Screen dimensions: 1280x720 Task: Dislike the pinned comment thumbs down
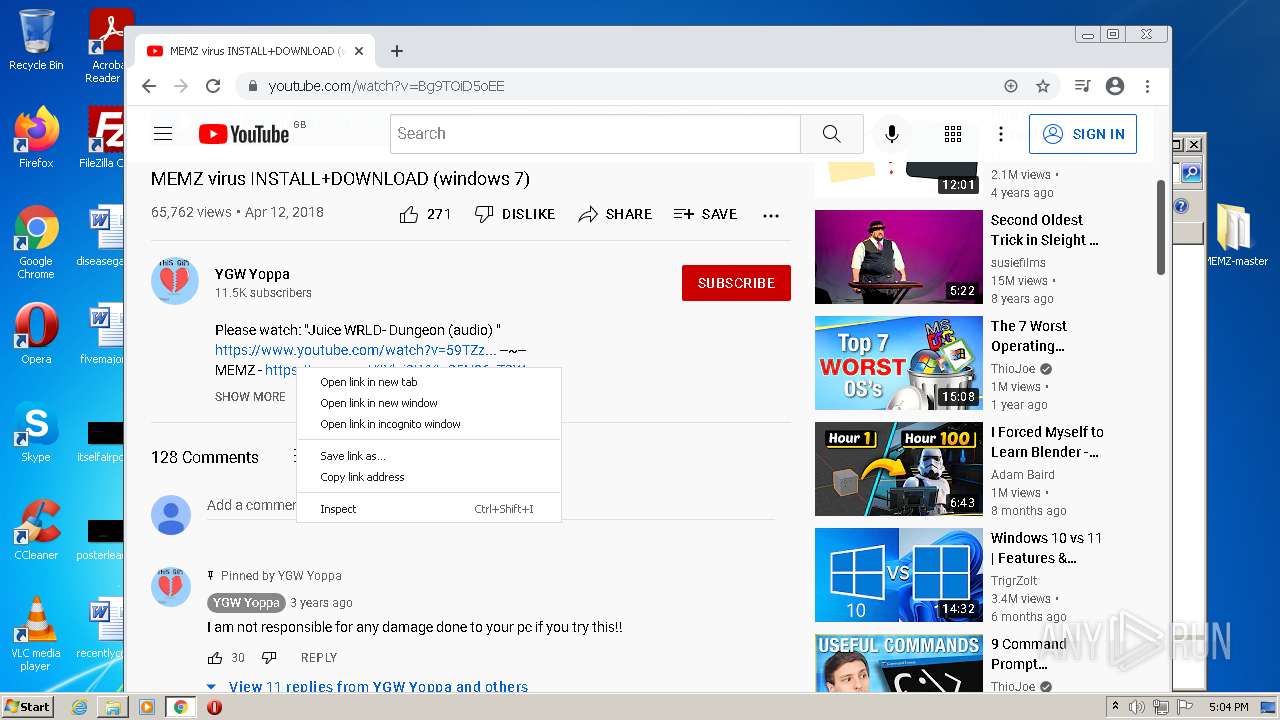tap(269, 658)
